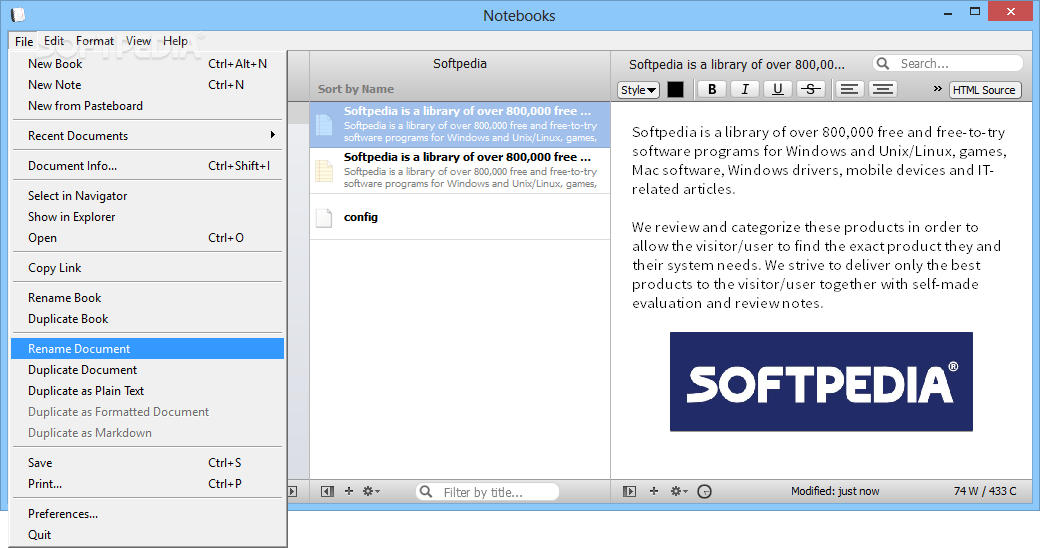Choose Rename Document entry
The height and width of the screenshot is (548, 1040).
pyautogui.click(x=148, y=349)
